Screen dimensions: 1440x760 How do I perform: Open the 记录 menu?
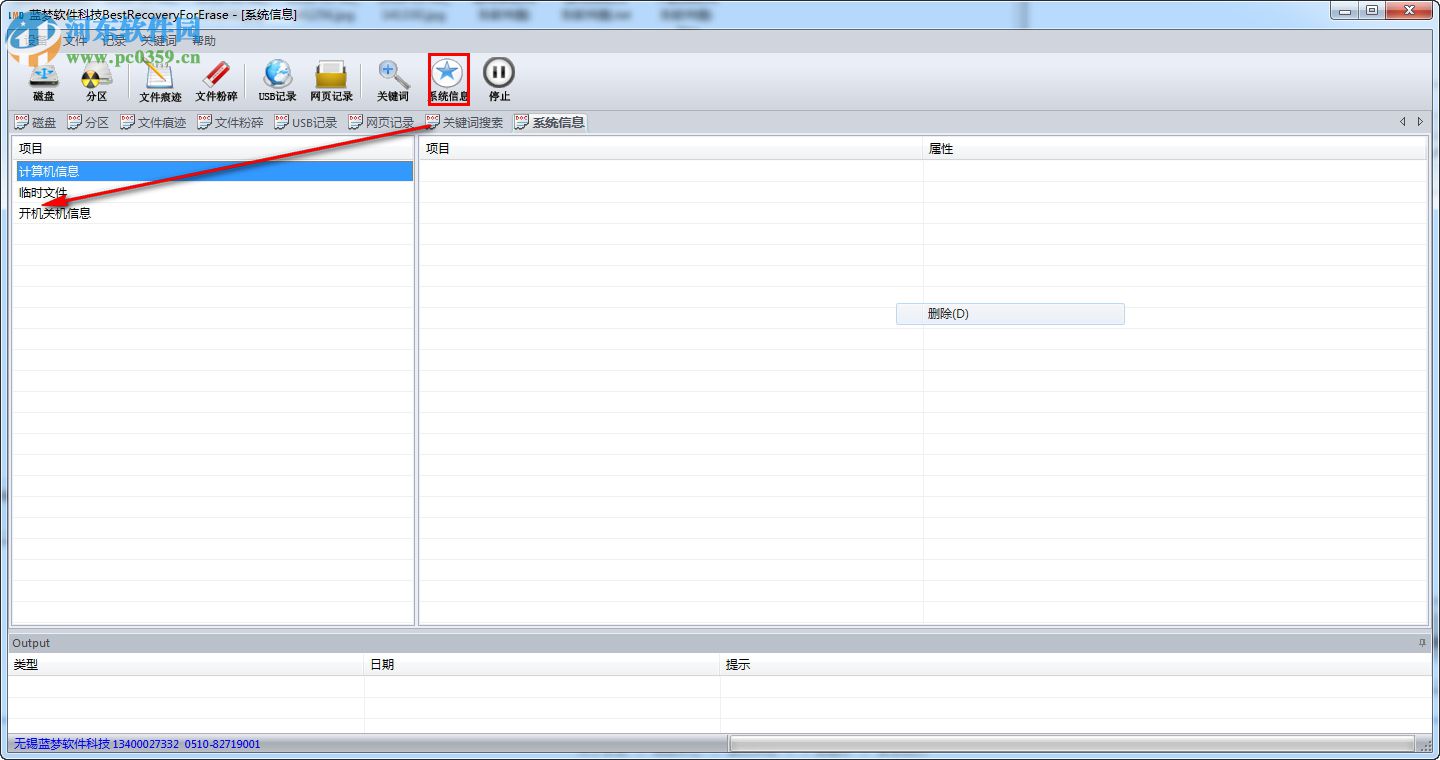coord(115,41)
